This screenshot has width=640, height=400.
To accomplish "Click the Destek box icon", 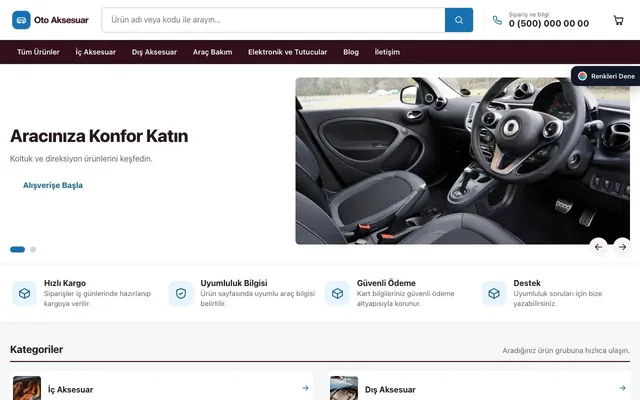I will pyautogui.click(x=494, y=293).
